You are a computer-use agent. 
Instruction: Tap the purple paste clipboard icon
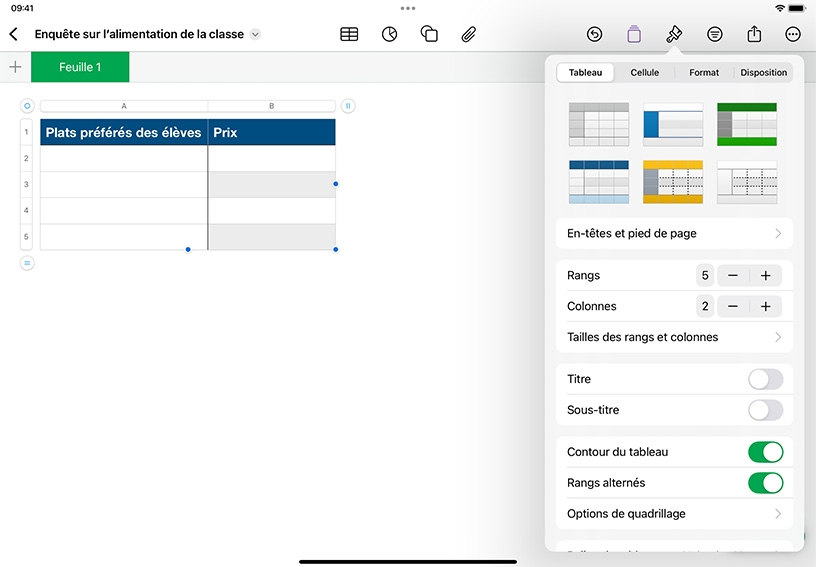click(x=634, y=34)
